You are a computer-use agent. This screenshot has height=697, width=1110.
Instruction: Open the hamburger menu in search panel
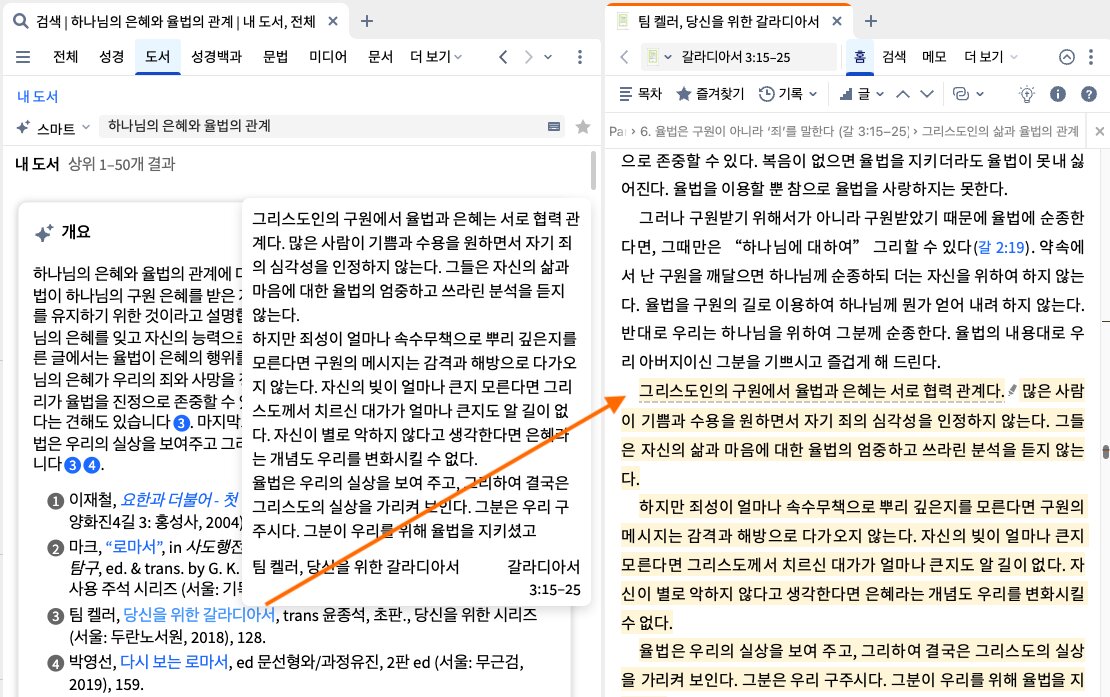(23, 57)
